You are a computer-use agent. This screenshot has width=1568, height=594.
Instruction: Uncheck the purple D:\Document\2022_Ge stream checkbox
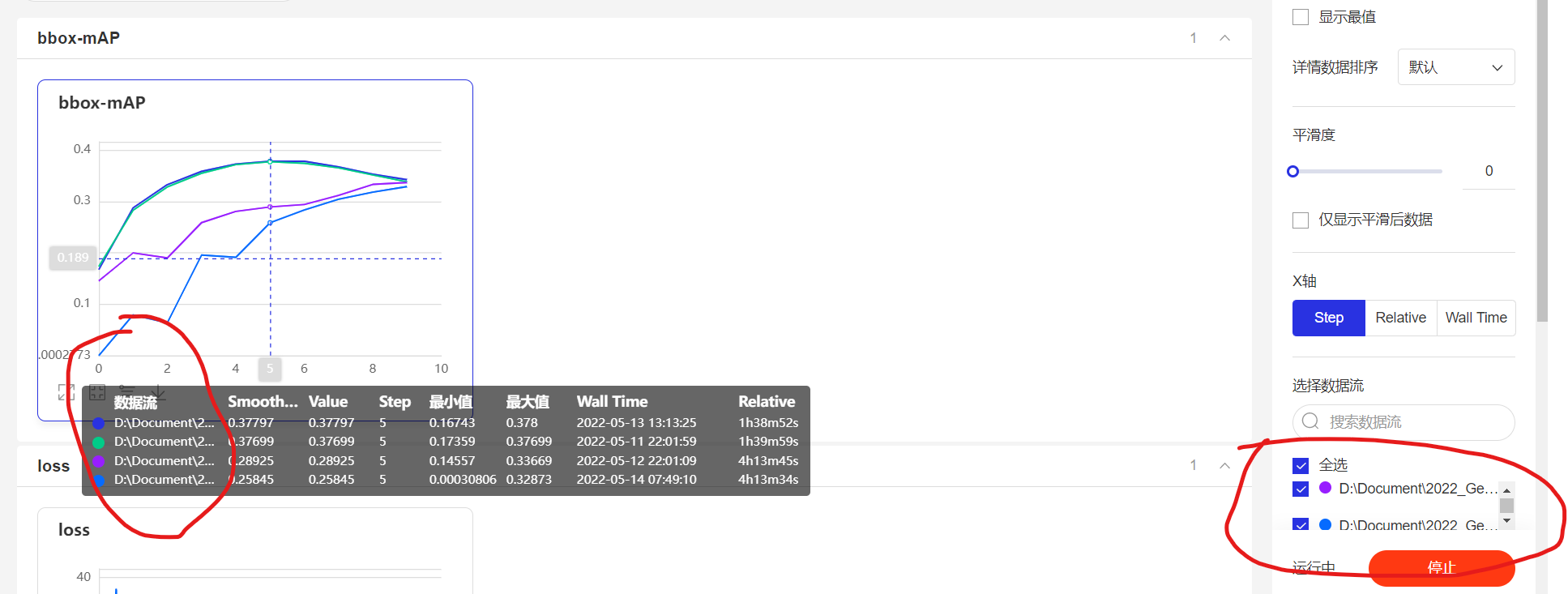[x=1301, y=489]
